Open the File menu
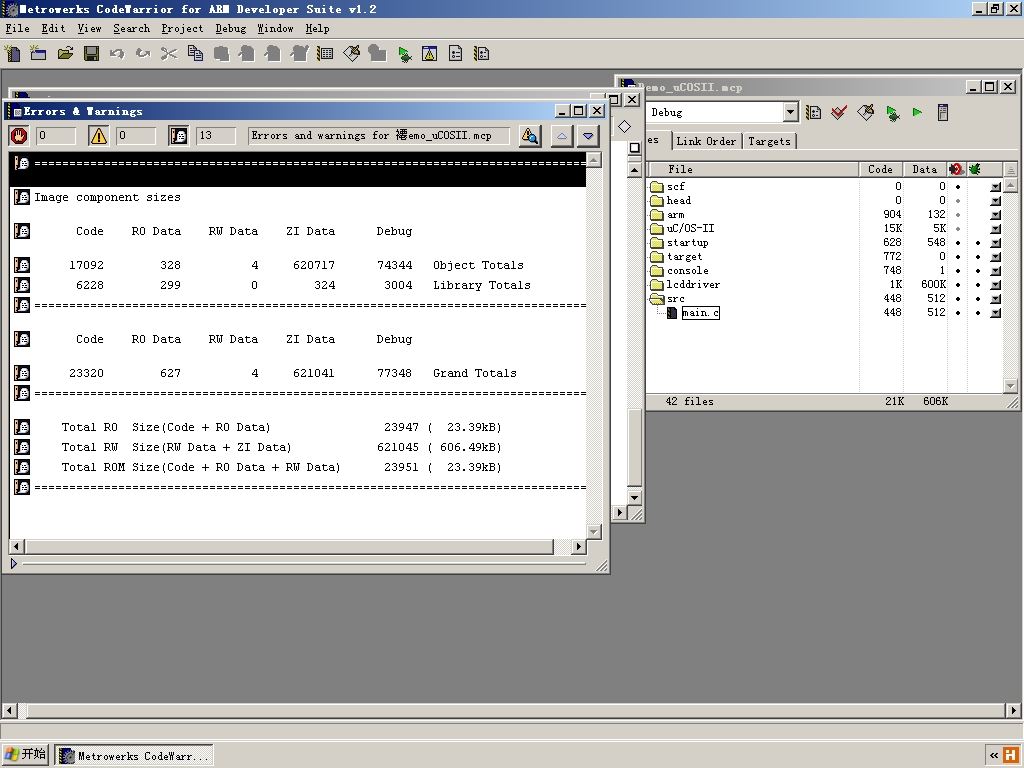 (18, 29)
